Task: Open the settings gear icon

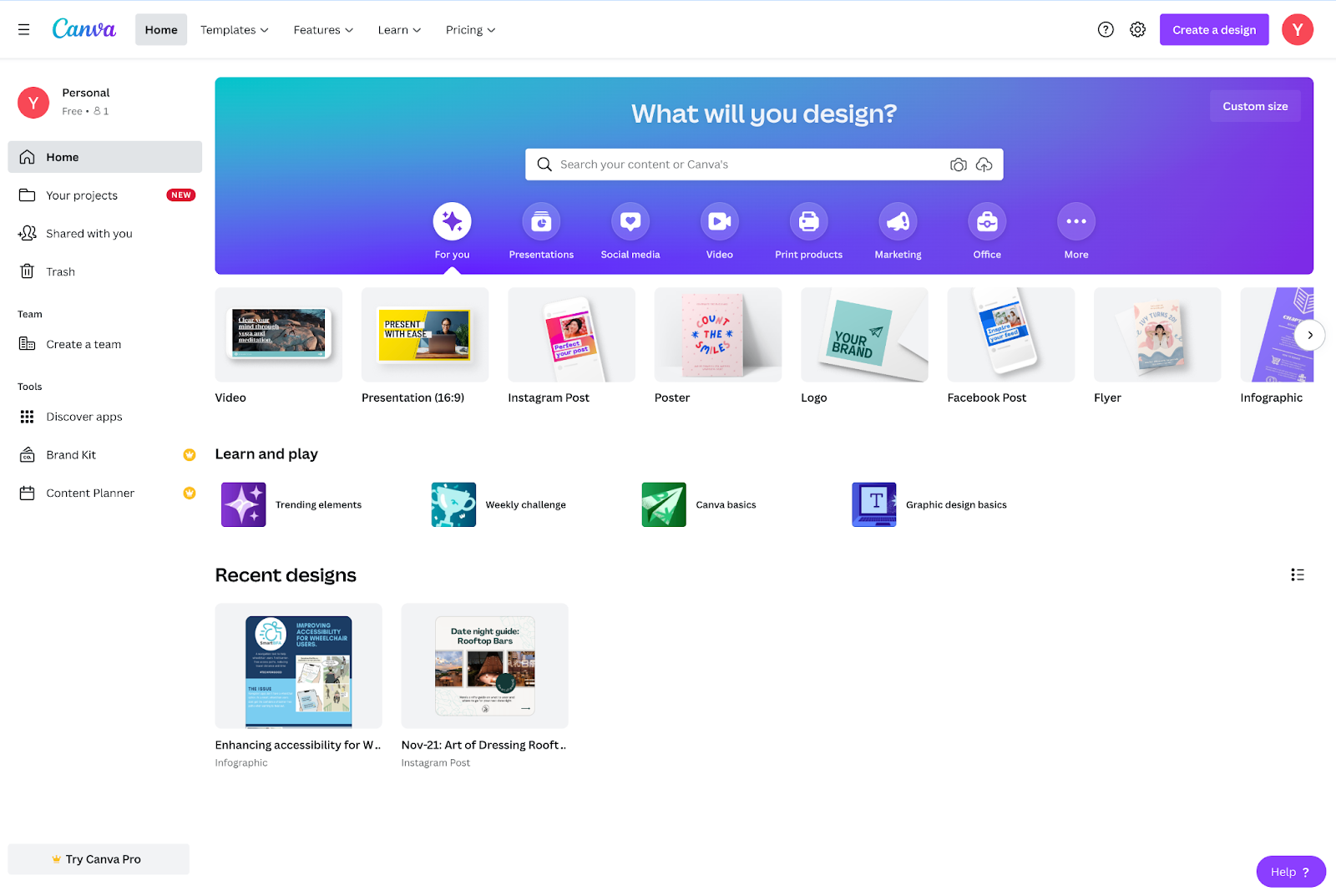Action: [1137, 30]
